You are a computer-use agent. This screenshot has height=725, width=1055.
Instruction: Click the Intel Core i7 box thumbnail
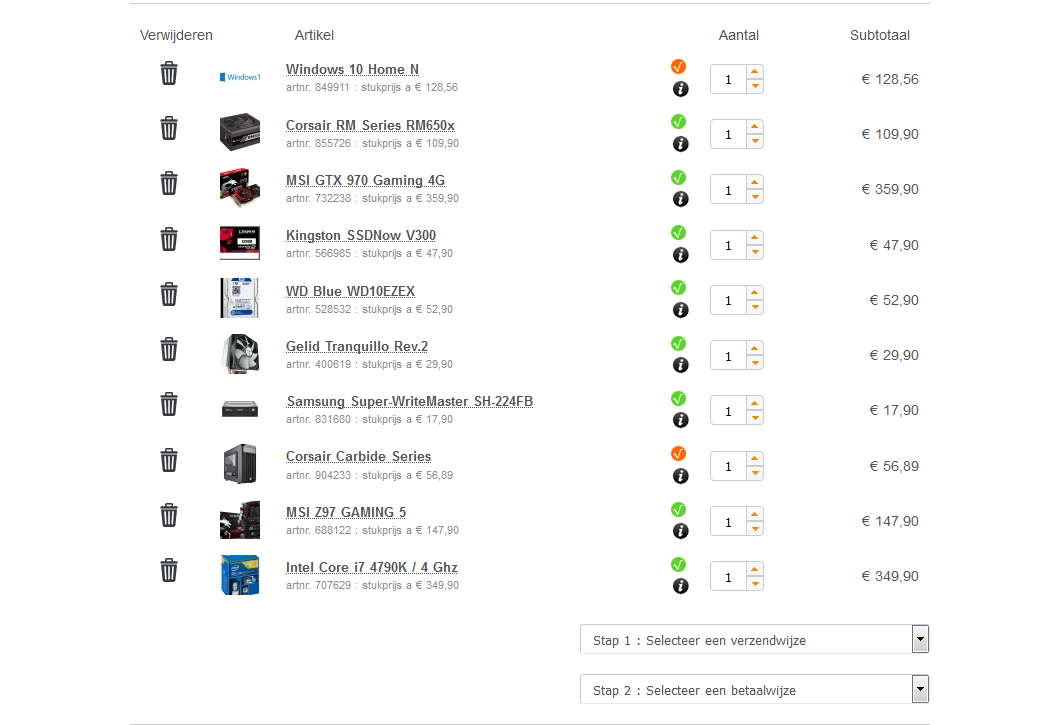[240, 574]
